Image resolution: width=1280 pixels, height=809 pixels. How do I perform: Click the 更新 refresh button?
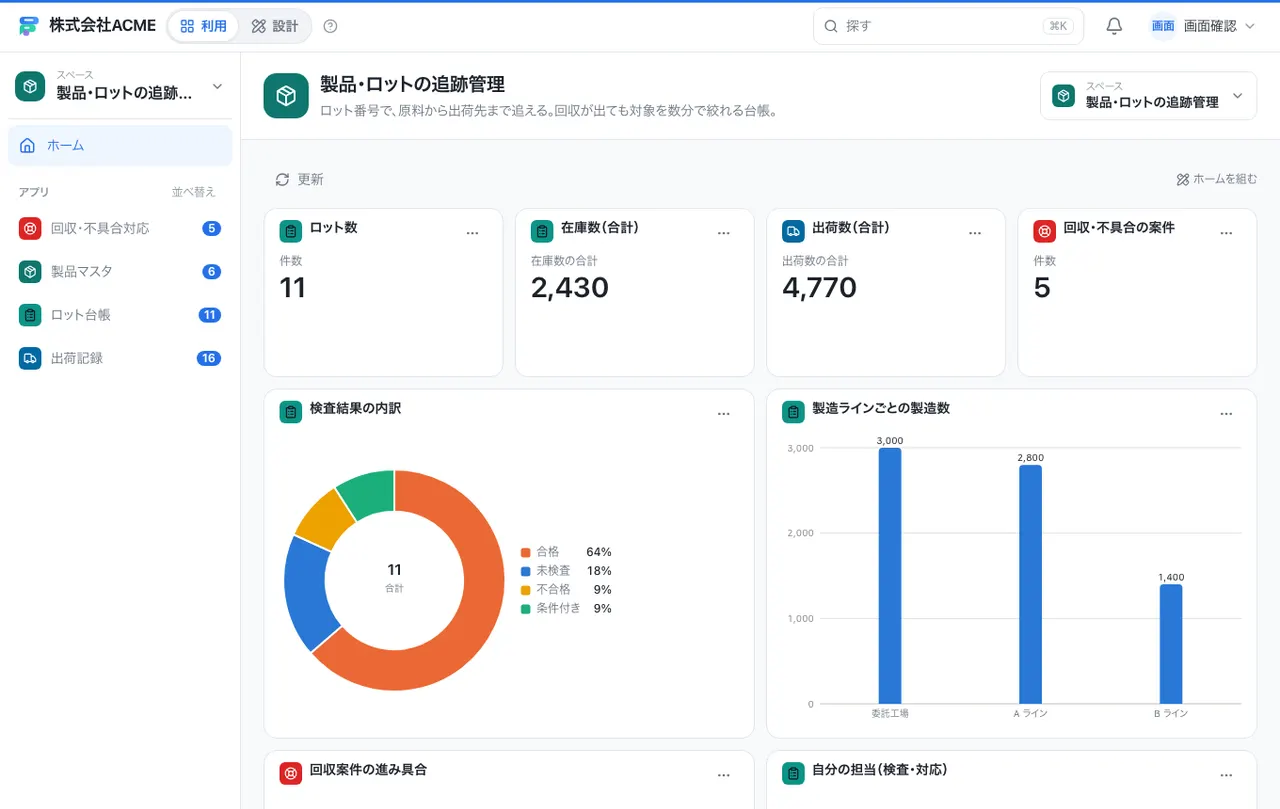(x=299, y=179)
